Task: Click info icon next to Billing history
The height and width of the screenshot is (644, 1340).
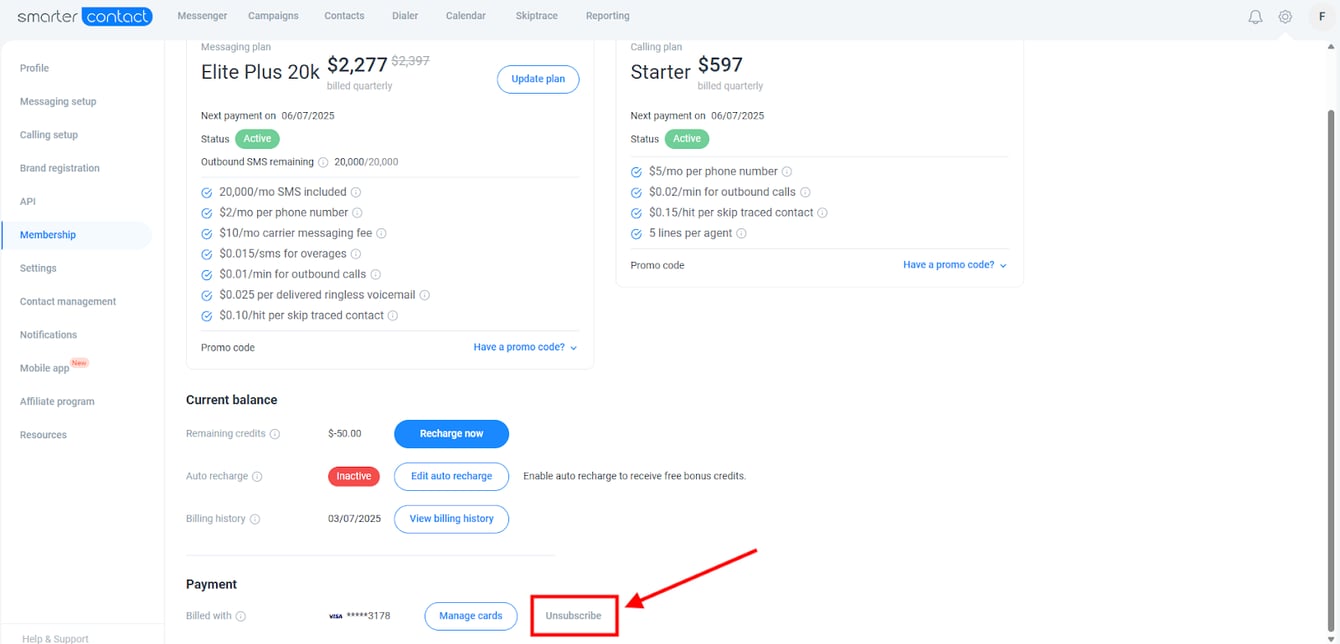Action: coord(255,519)
